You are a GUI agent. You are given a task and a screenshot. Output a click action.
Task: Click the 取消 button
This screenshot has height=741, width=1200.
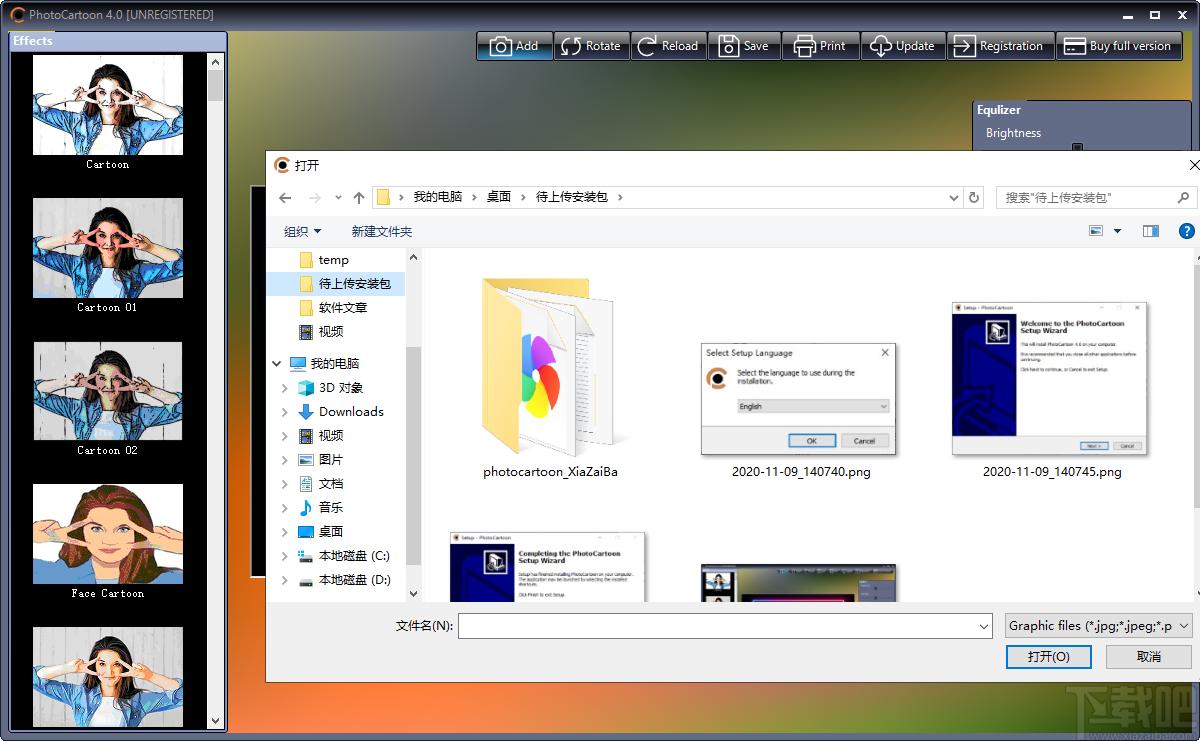pyautogui.click(x=1149, y=657)
